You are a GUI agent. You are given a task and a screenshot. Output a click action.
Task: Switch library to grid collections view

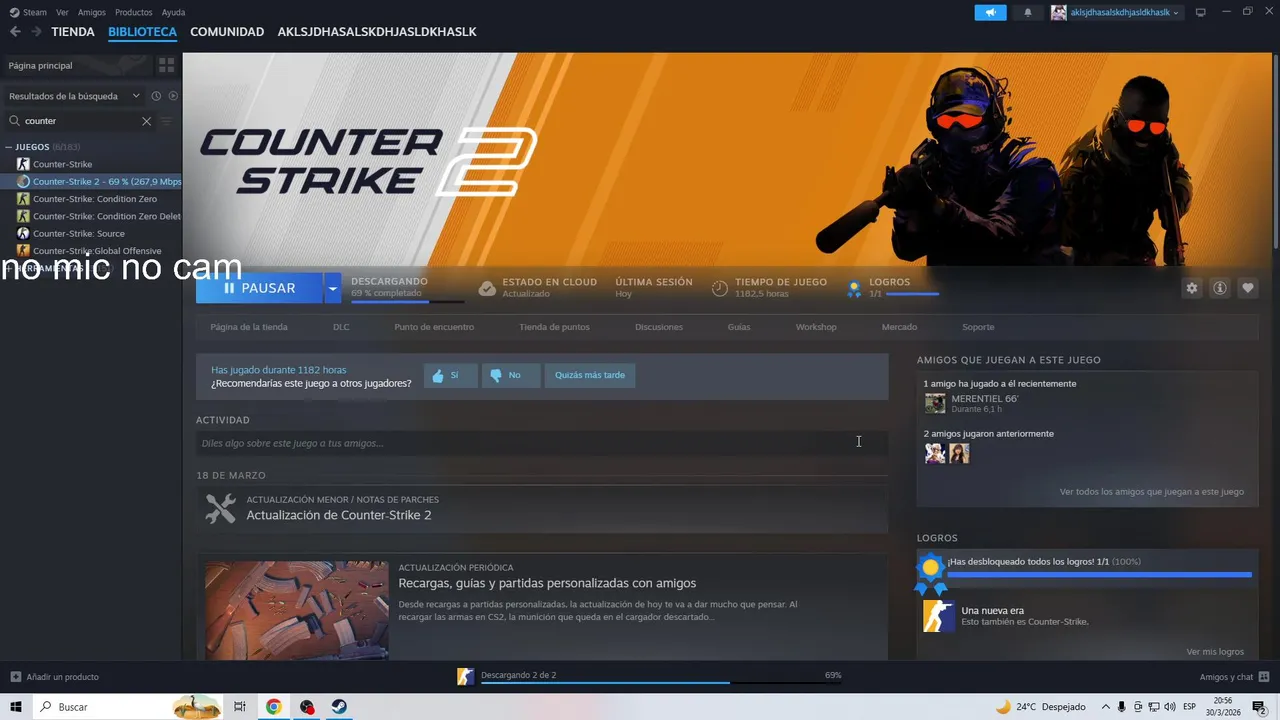pyautogui.click(x=166, y=65)
